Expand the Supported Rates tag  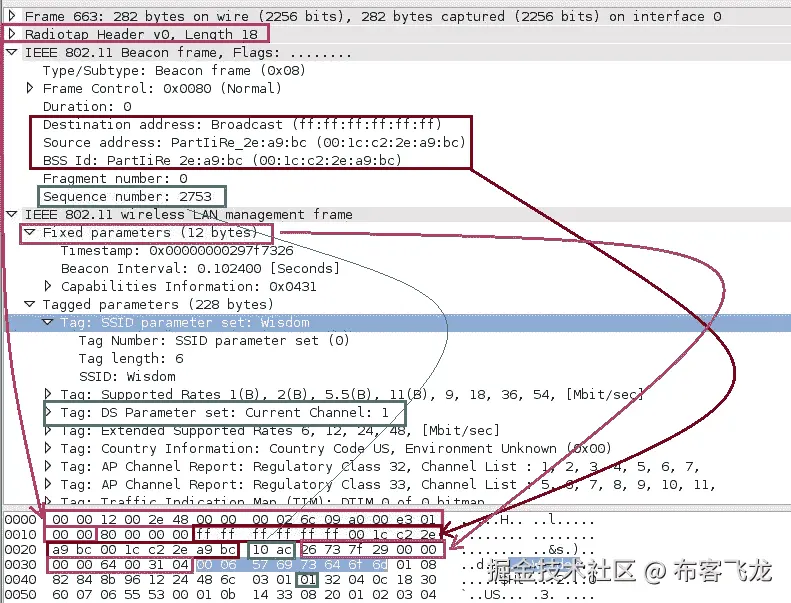point(48,394)
